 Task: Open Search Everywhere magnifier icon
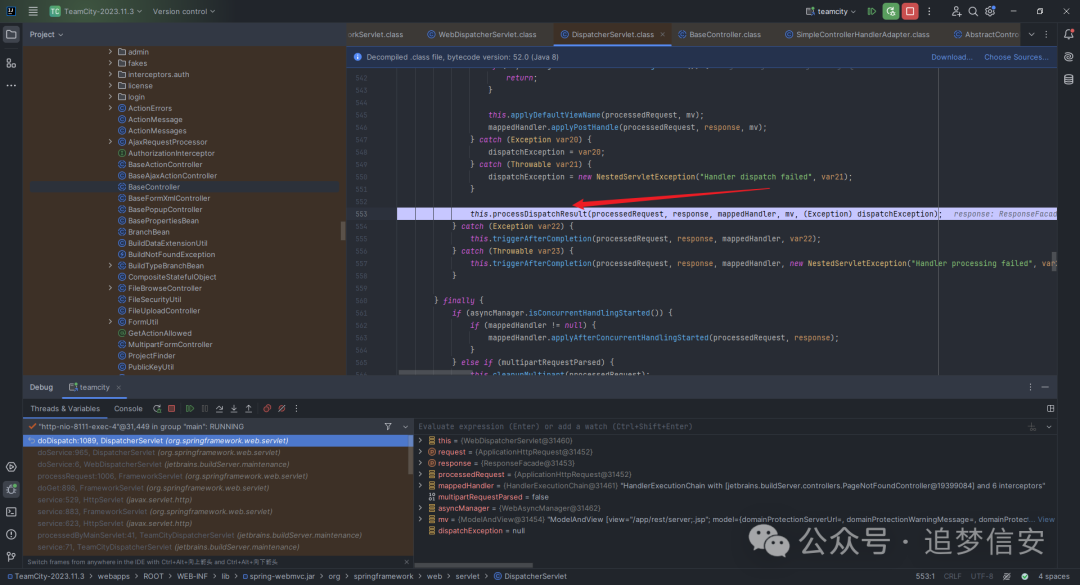click(x=973, y=11)
